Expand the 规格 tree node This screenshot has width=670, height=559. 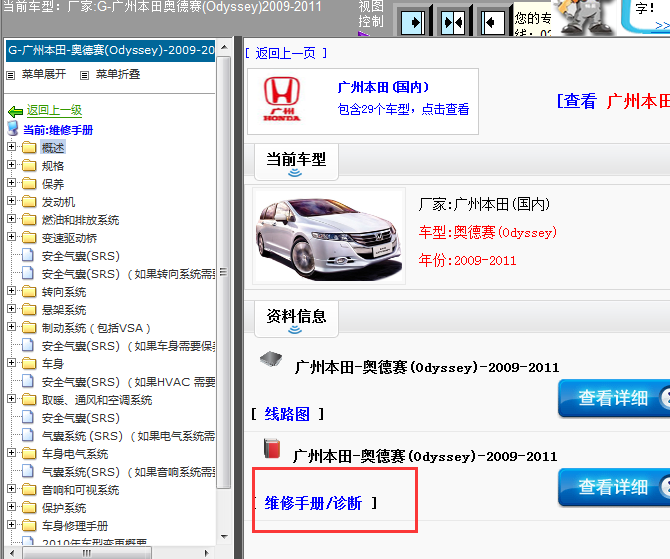pyautogui.click(x=12, y=165)
